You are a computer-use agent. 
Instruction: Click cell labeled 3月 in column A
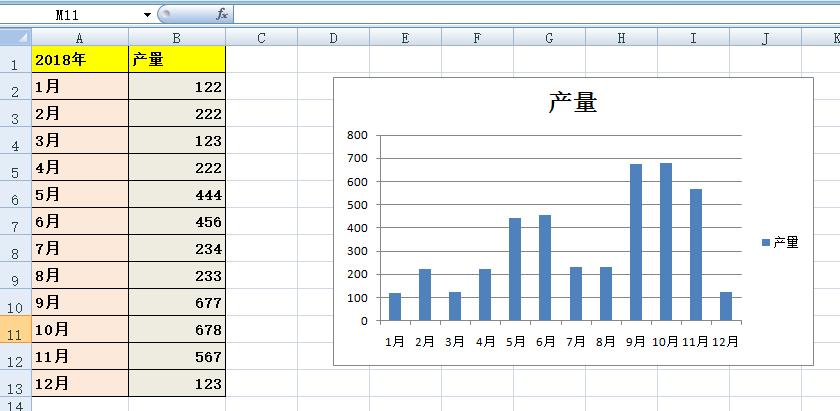tap(80, 140)
